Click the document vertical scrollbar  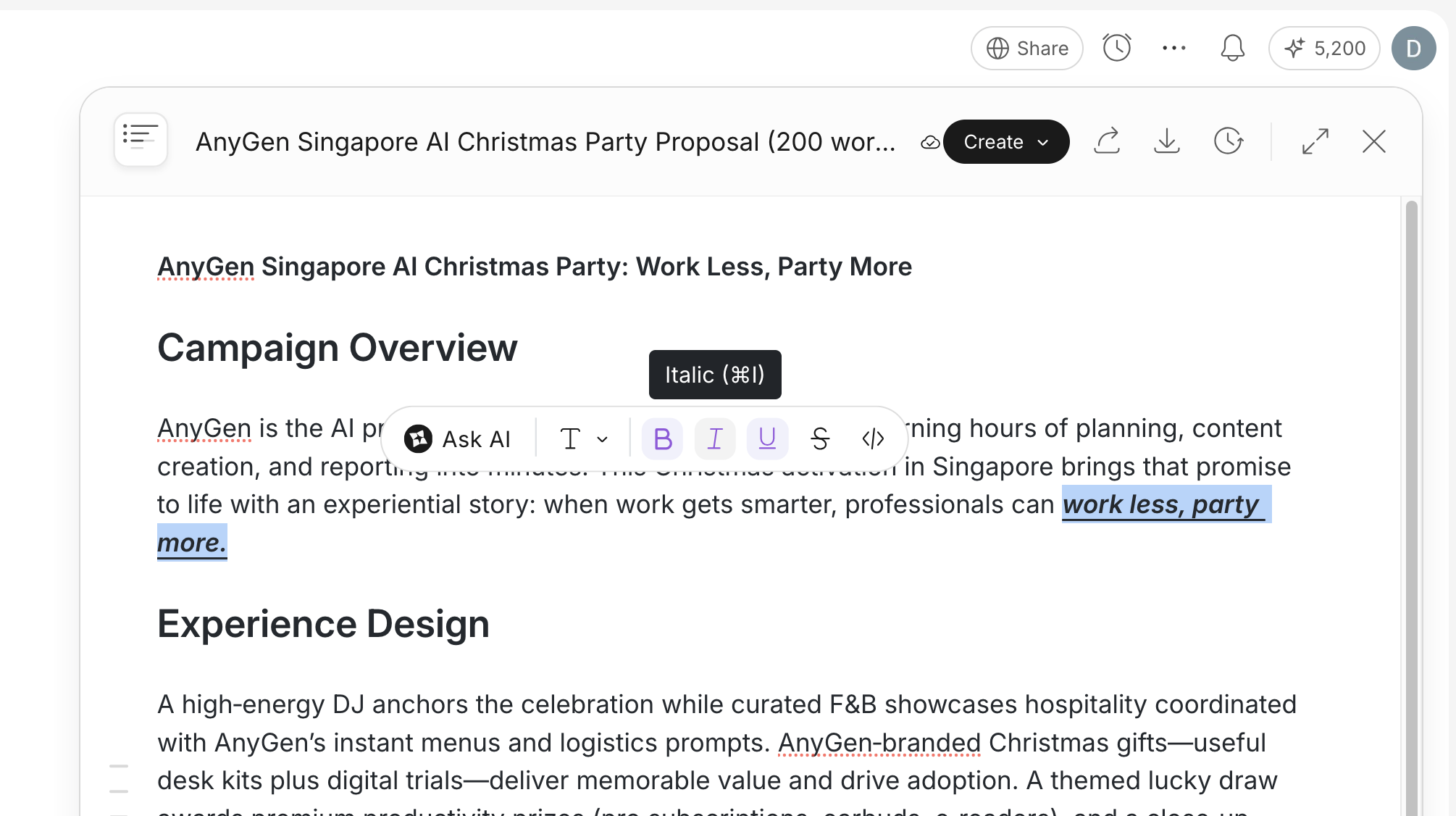coord(1411,507)
